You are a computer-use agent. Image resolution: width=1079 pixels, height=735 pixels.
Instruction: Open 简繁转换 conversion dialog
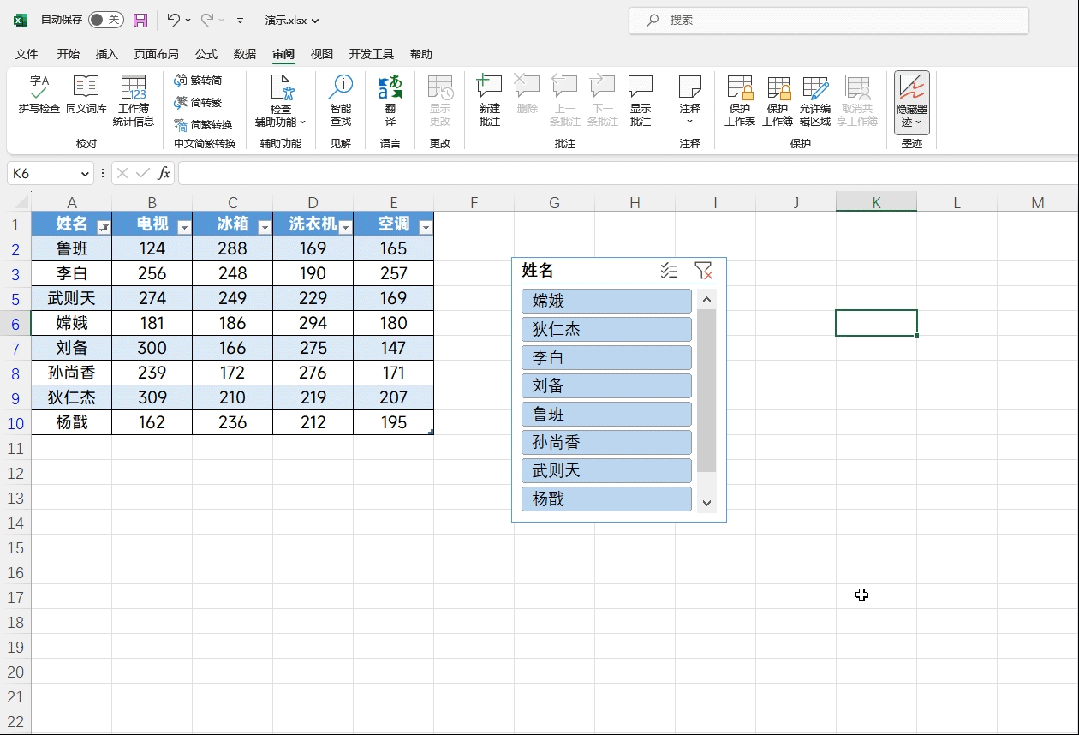point(203,125)
